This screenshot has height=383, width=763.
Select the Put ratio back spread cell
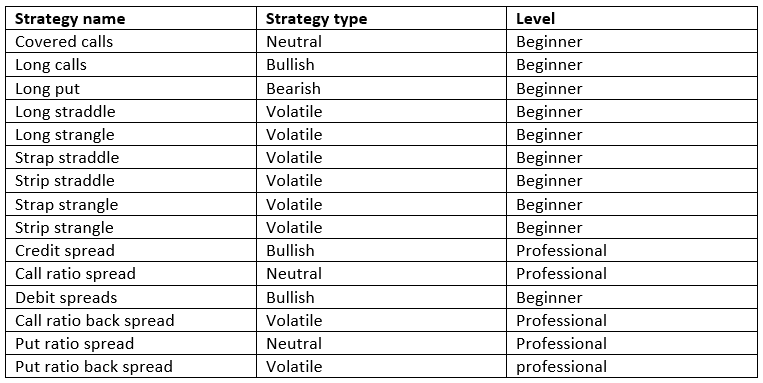131,366
